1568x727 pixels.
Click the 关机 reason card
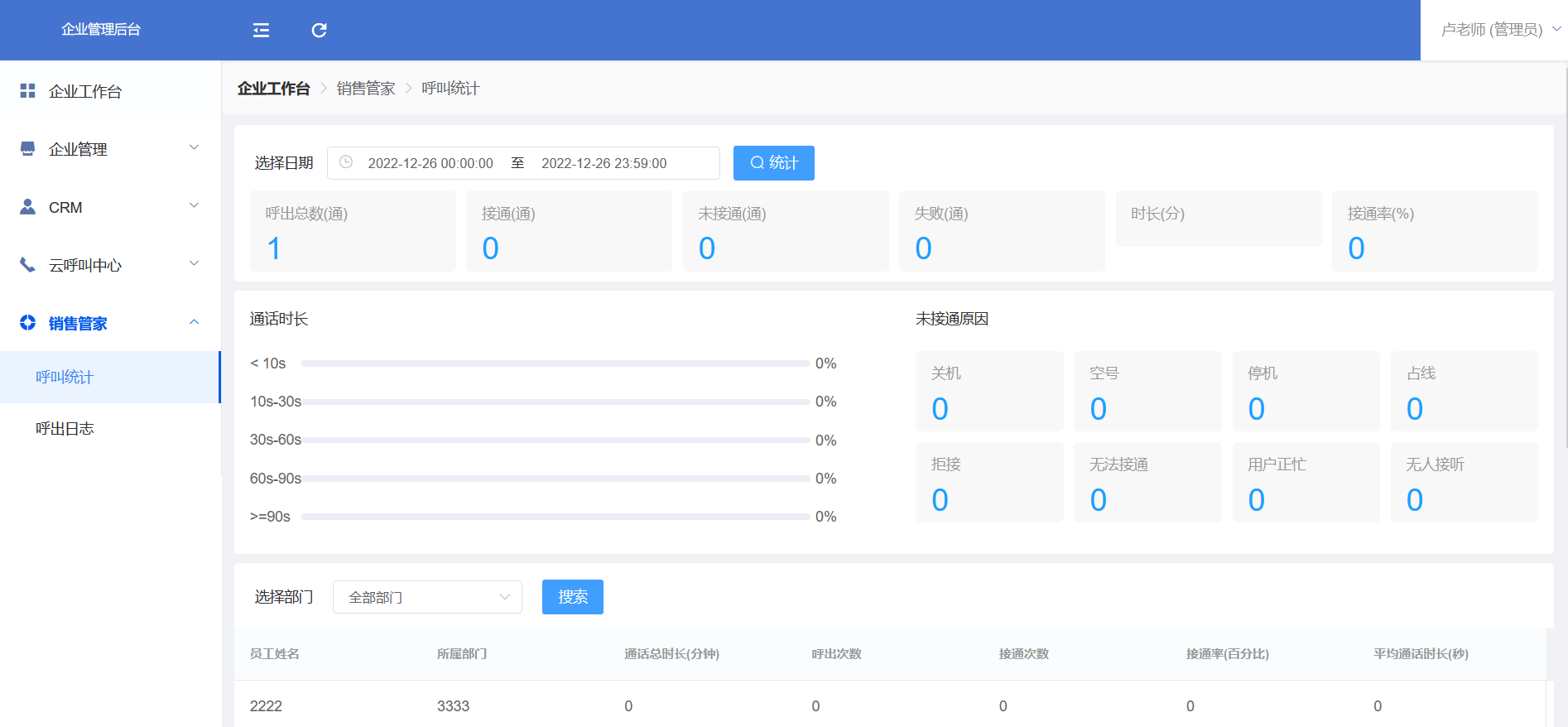989,391
